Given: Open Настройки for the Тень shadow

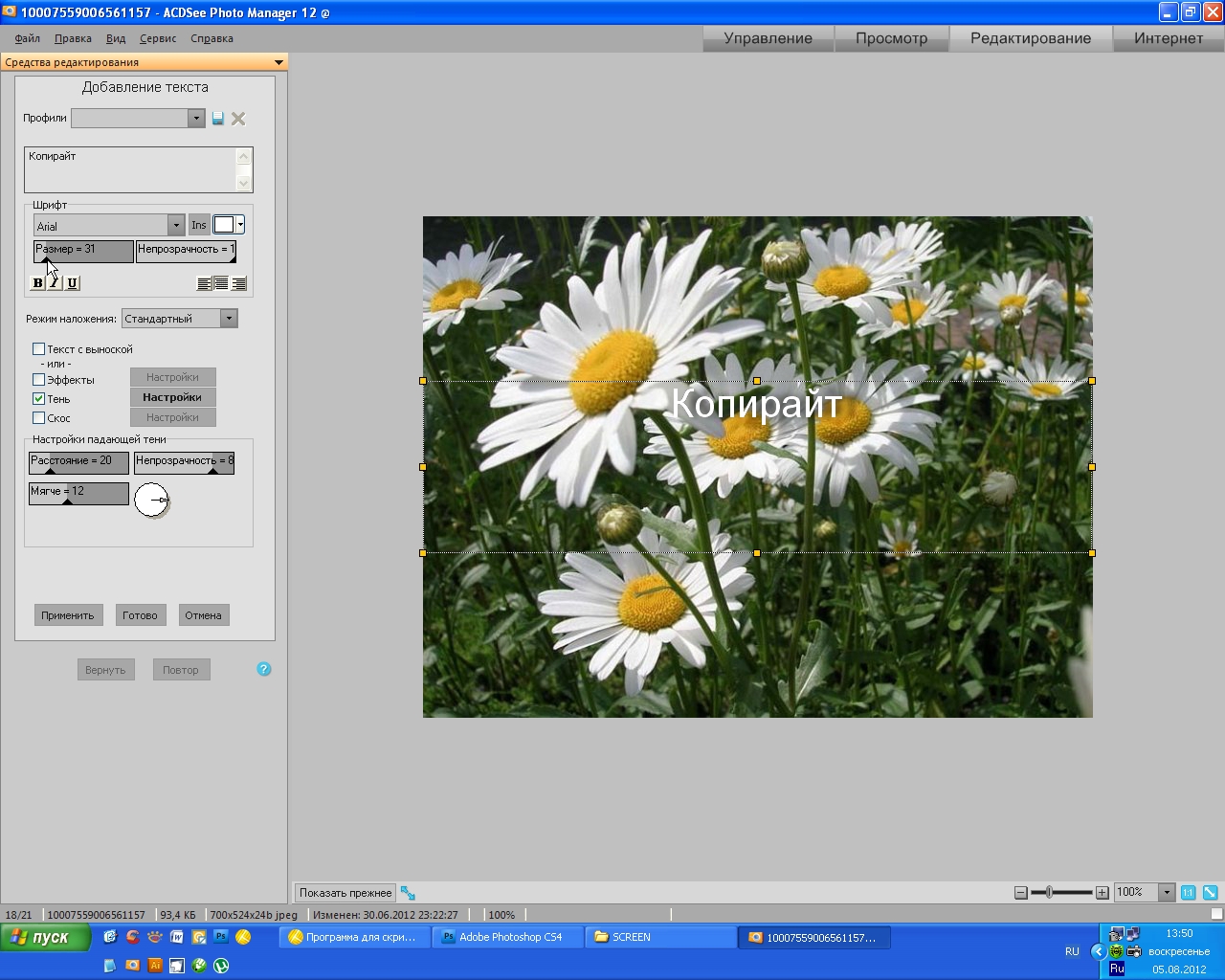Looking at the screenshot, I should coord(172,397).
